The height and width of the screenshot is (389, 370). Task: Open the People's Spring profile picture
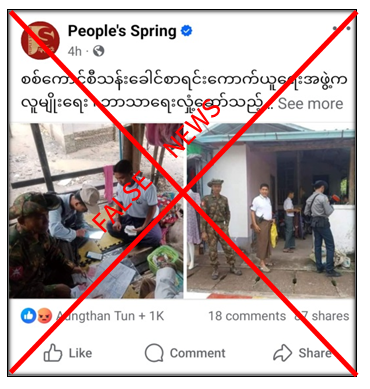tap(40, 40)
